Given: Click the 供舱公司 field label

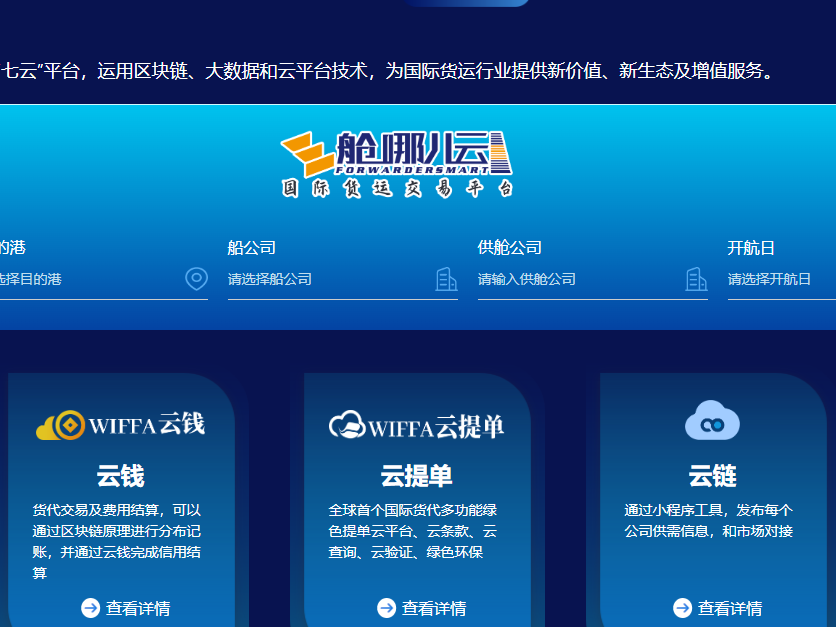Looking at the screenshot, I should pyautogui.click(x=510, y=248).
